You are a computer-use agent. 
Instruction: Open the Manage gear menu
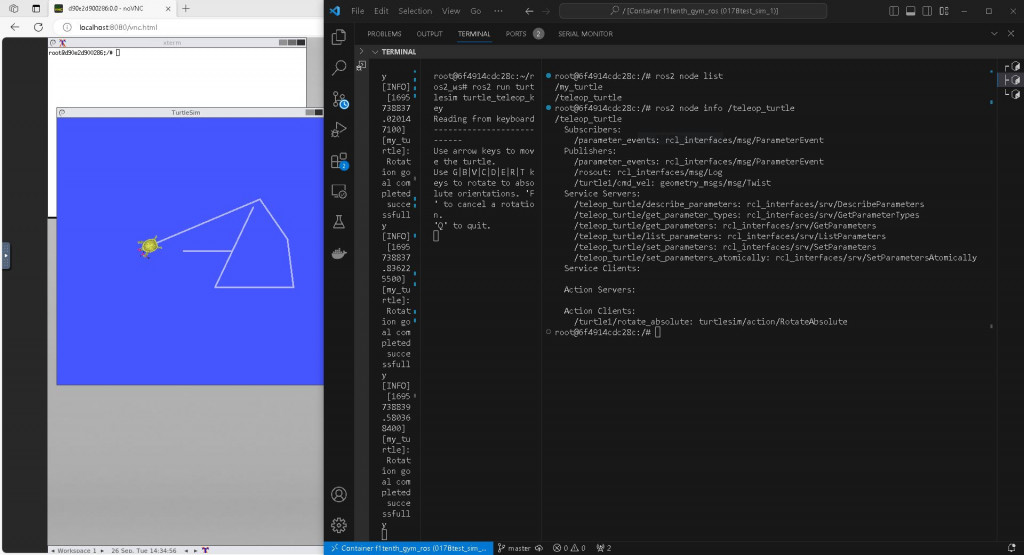click(339, 525)
